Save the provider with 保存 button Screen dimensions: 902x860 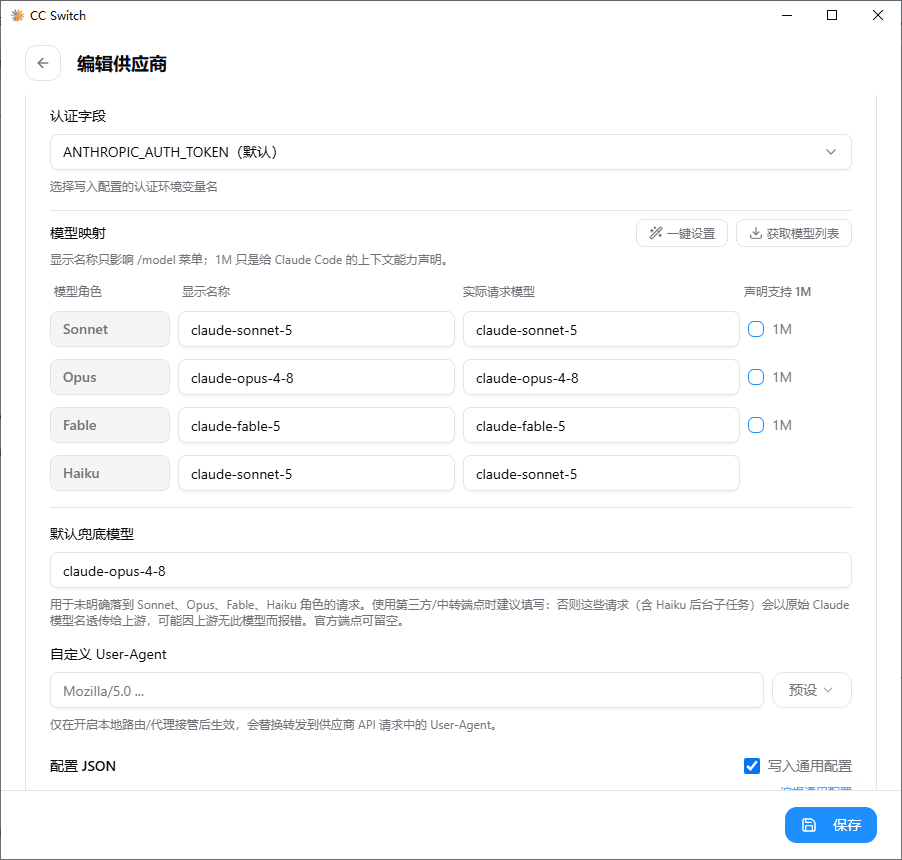pos(831,825)
